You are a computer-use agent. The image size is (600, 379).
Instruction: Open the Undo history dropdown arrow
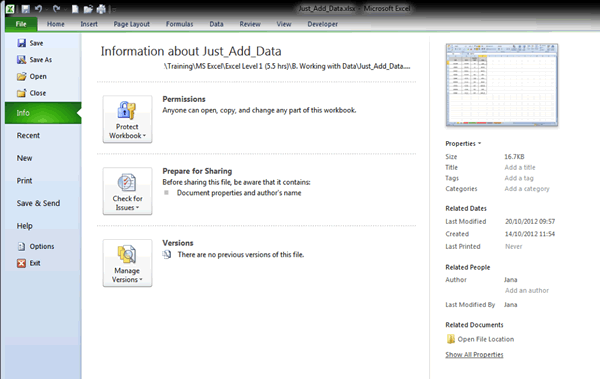[46, 9]
